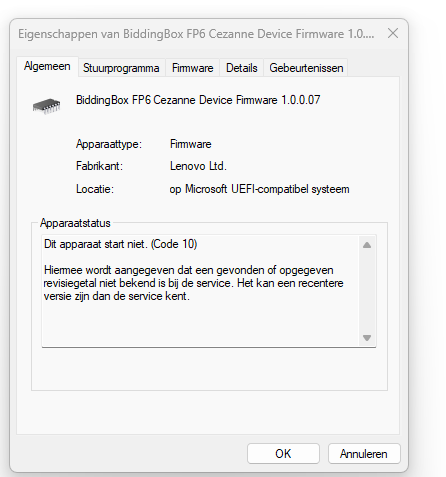Click the Annuleren button

(364, 454)
